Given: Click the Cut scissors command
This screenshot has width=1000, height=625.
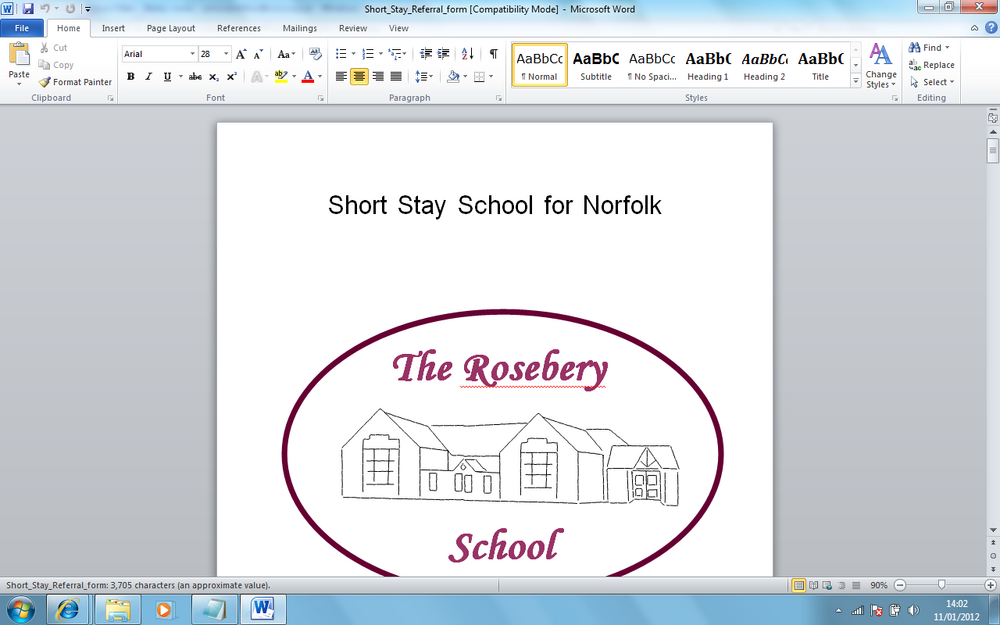Looking at the screenshot, I should [53, 48].
